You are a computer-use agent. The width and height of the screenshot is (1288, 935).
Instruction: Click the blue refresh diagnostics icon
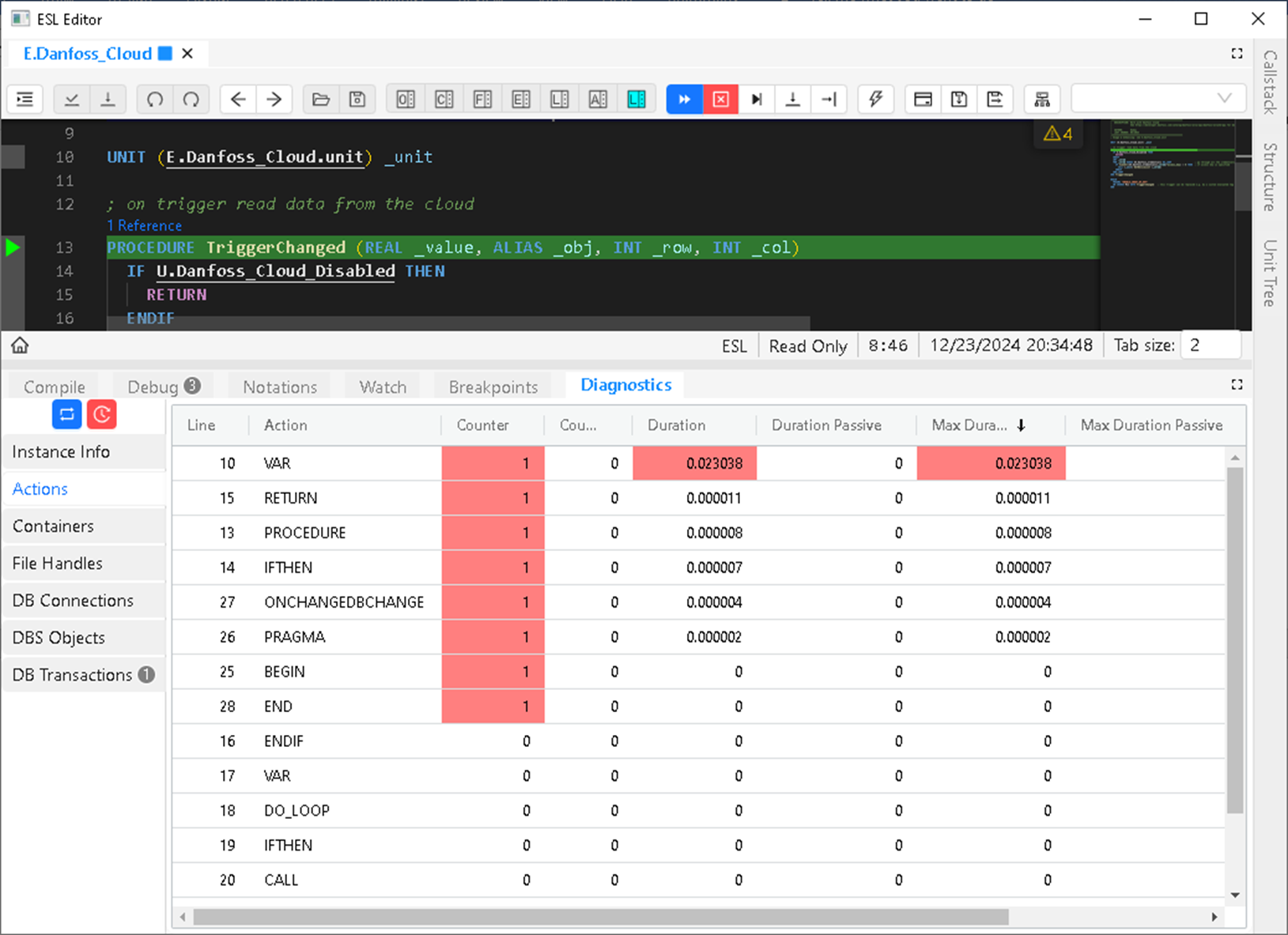(x=67, y=414)
